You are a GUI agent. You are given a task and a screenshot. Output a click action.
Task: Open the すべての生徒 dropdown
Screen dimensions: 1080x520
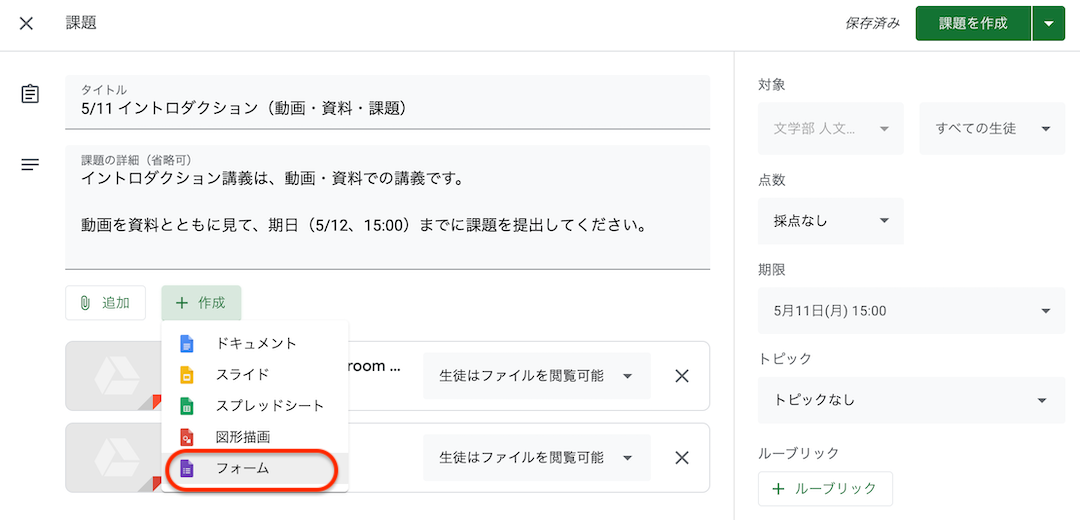pos(992,128)
